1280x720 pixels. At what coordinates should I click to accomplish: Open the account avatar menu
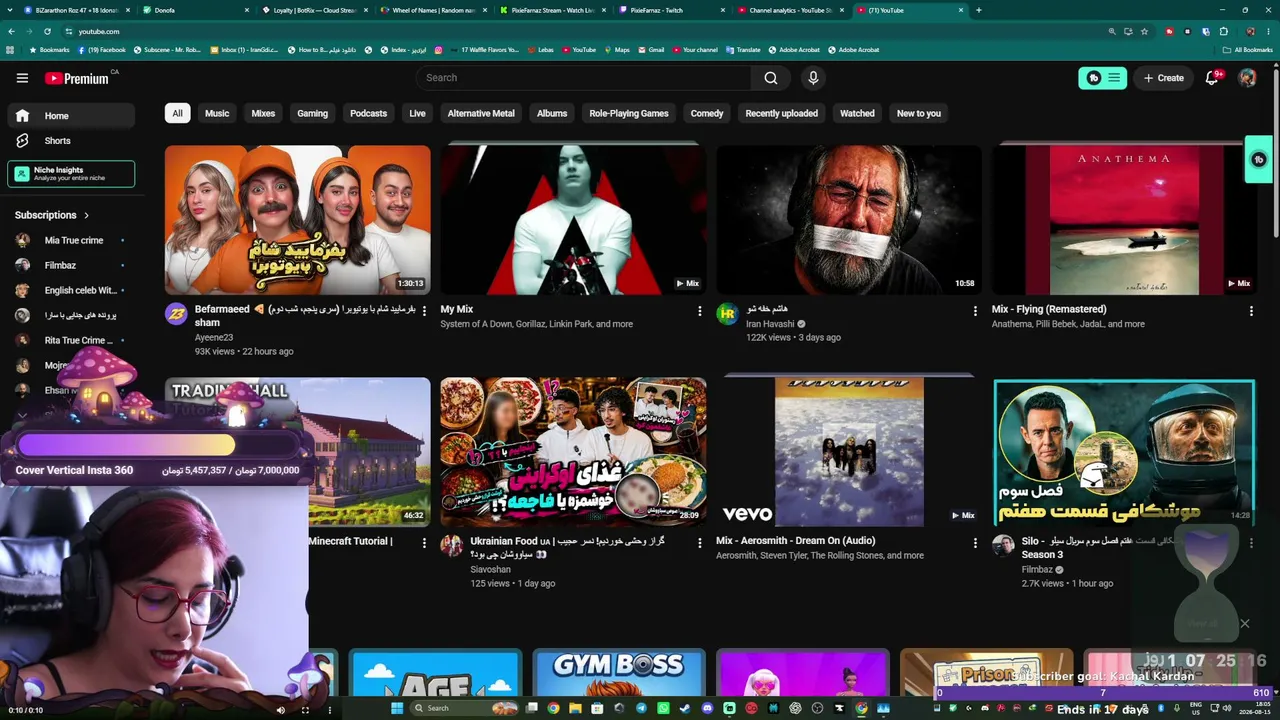pyautogui.click(x=1247, y=78)
